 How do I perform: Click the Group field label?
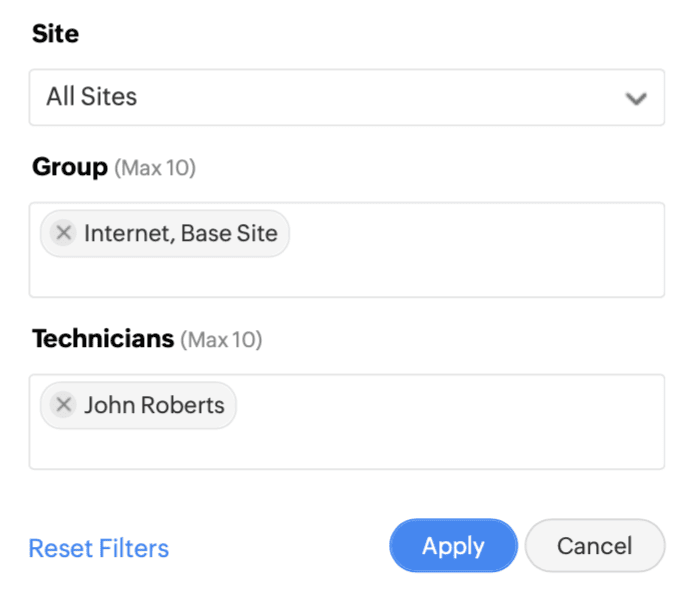[x=70, y=167]
